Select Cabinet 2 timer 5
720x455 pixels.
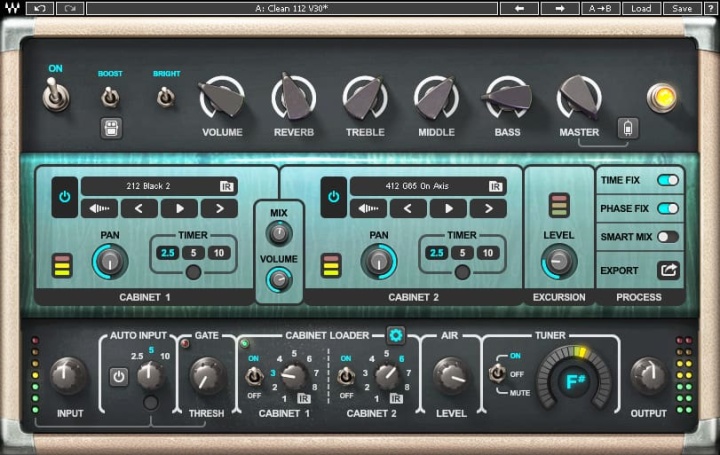click(x=462, y=253)
